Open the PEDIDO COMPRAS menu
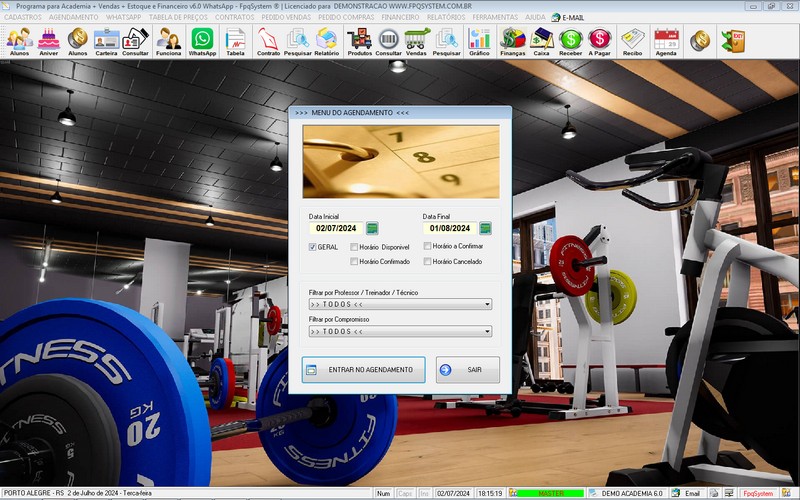 point(346,17)
